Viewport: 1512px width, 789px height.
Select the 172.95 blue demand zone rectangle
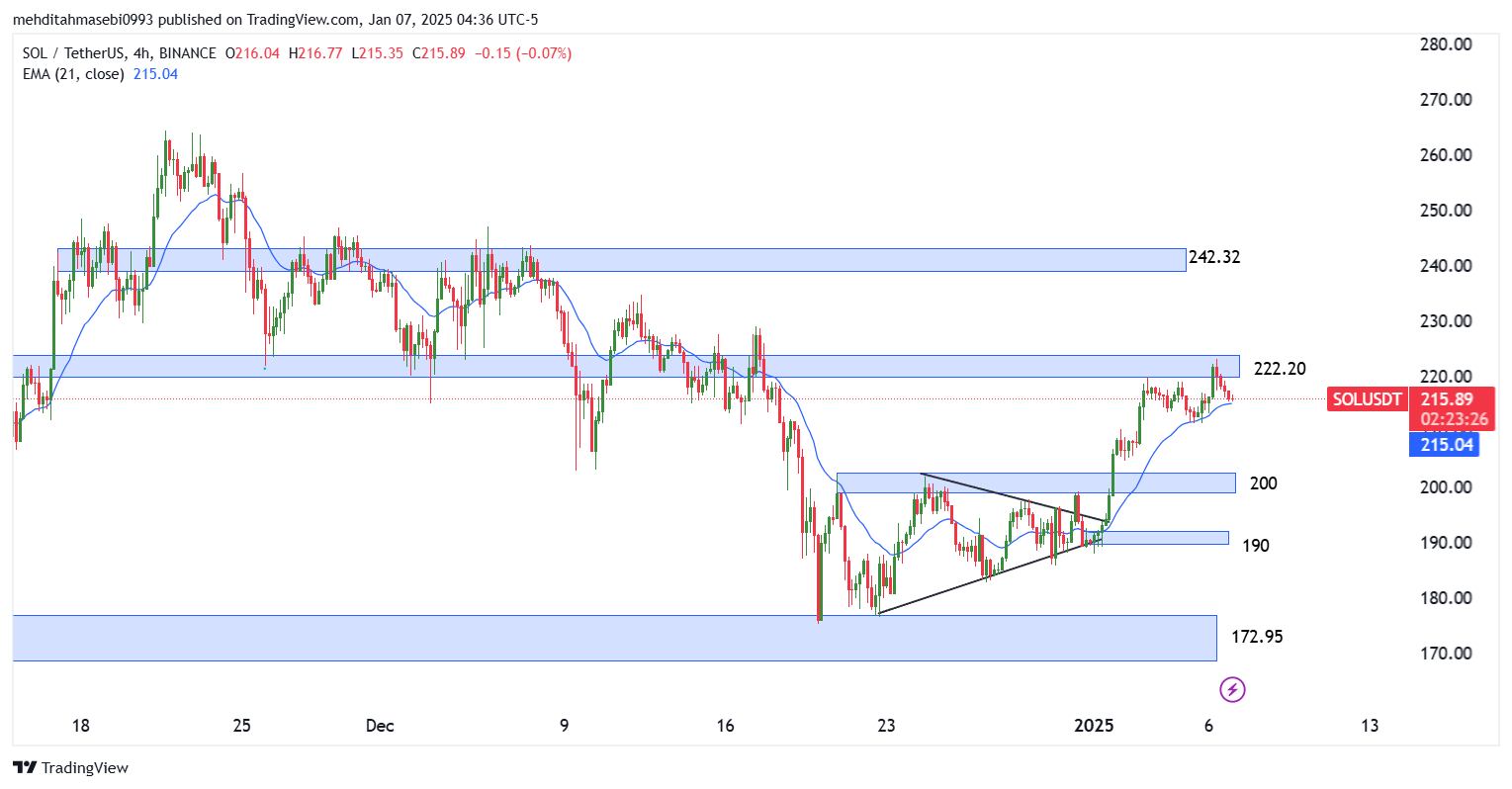pyautogui.click(x=614, y=638)
